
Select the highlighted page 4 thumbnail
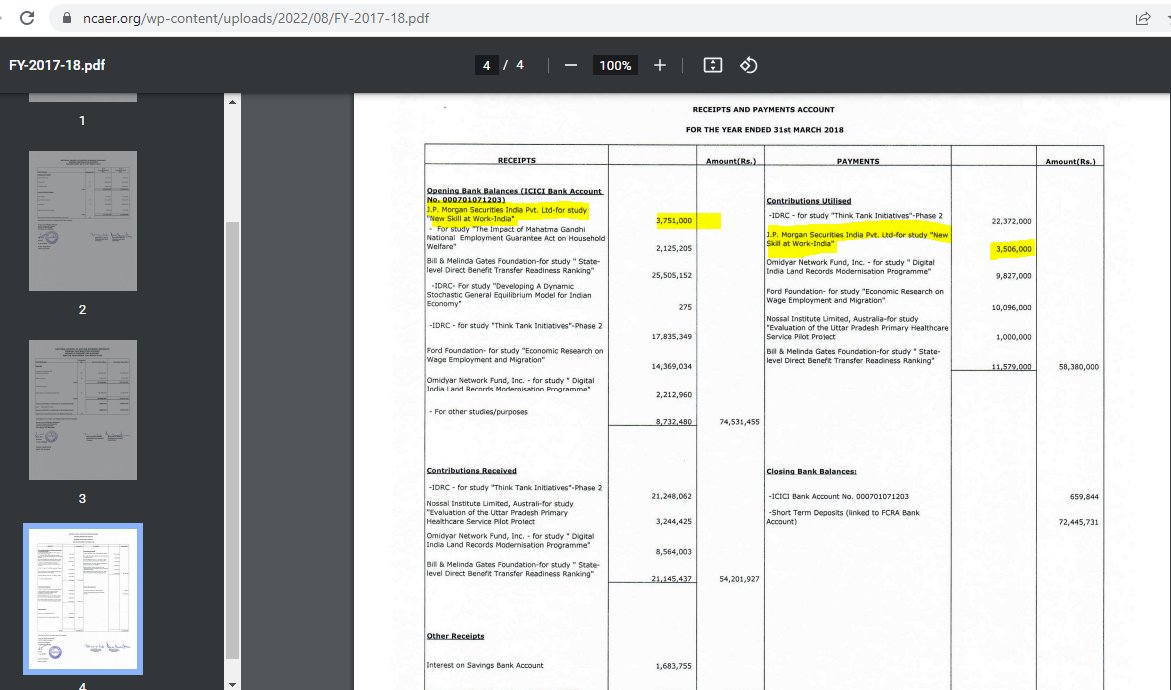tap(83, 599)
